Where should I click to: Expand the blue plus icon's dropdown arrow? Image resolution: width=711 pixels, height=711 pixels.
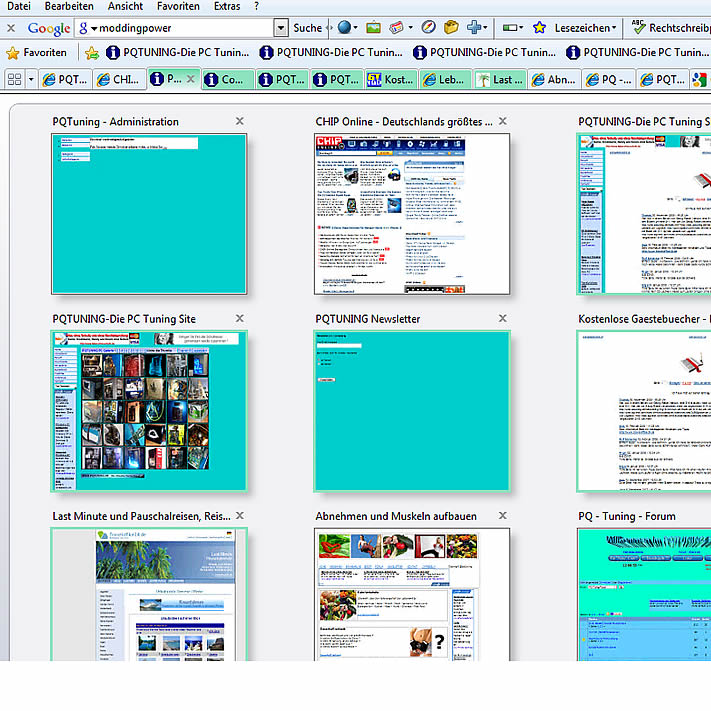point(485,28)
